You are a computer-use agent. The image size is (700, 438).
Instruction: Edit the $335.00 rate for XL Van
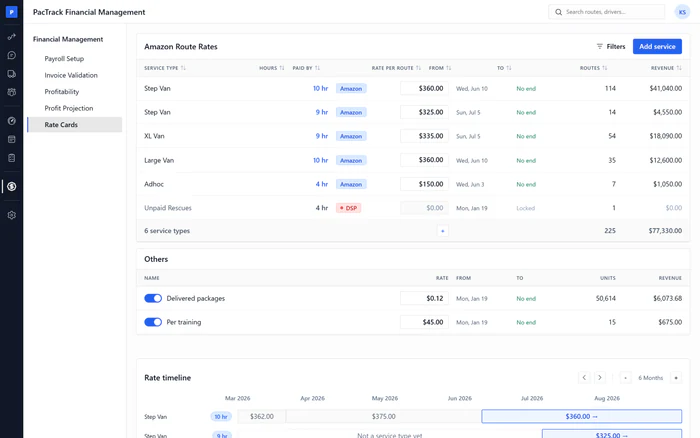click(424, 136)
